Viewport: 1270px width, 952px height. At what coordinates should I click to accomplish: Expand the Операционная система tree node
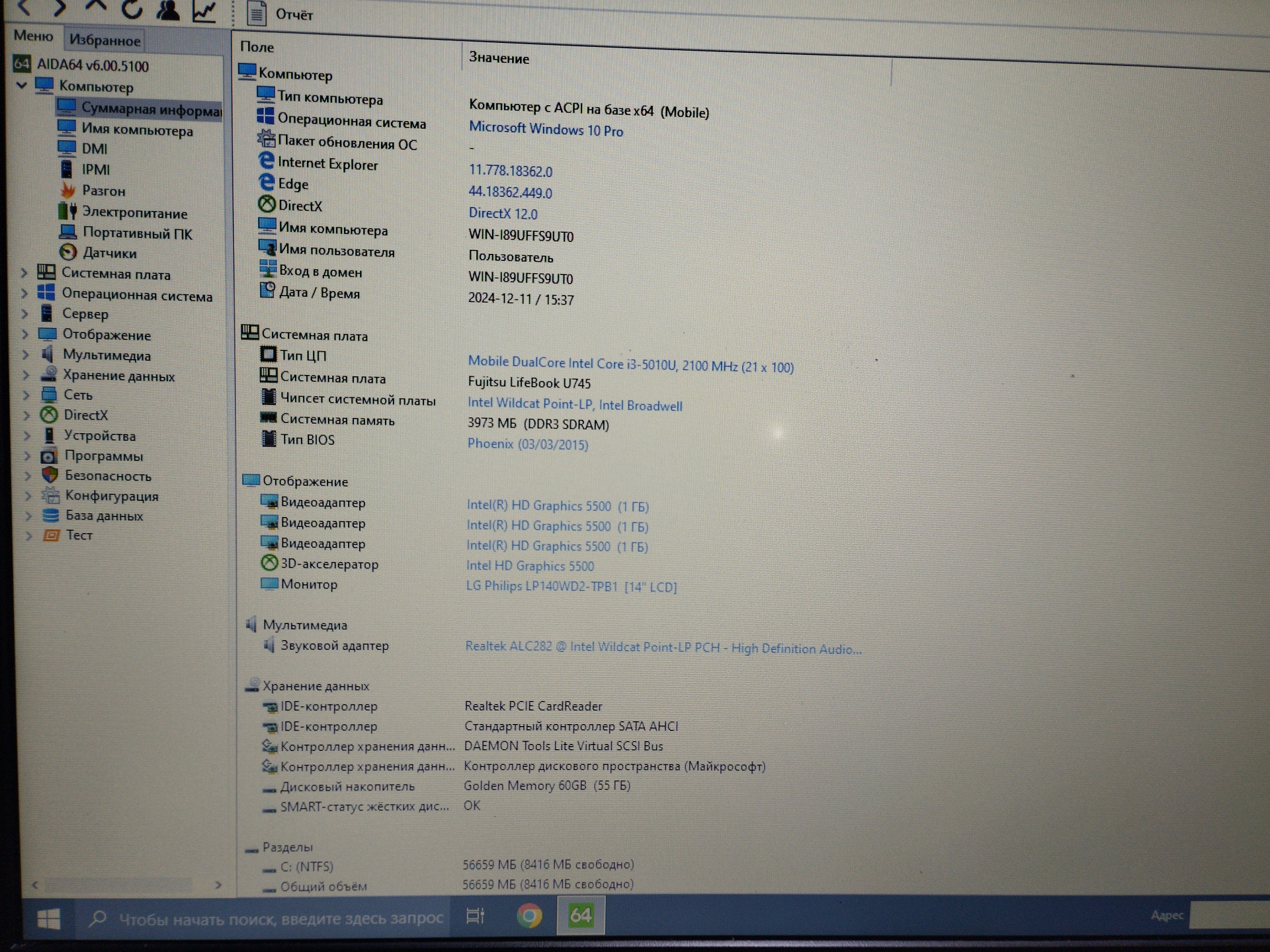[x=25, y=293]
